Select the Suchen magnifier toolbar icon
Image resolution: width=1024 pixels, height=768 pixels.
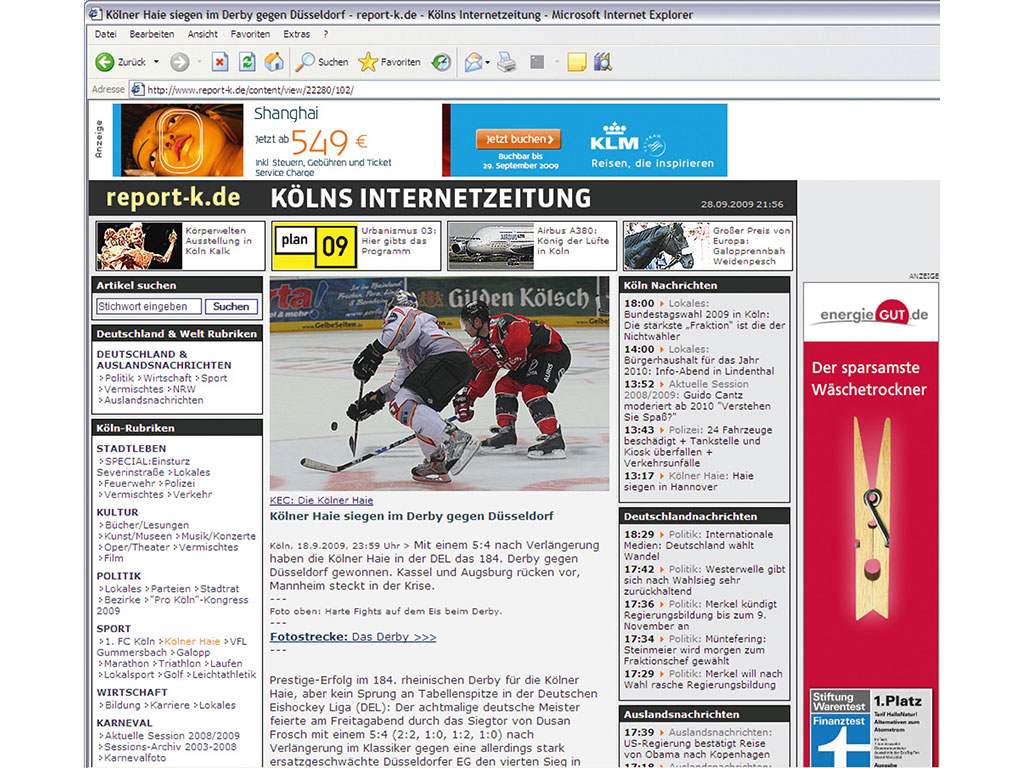click(x=305, y=61)
